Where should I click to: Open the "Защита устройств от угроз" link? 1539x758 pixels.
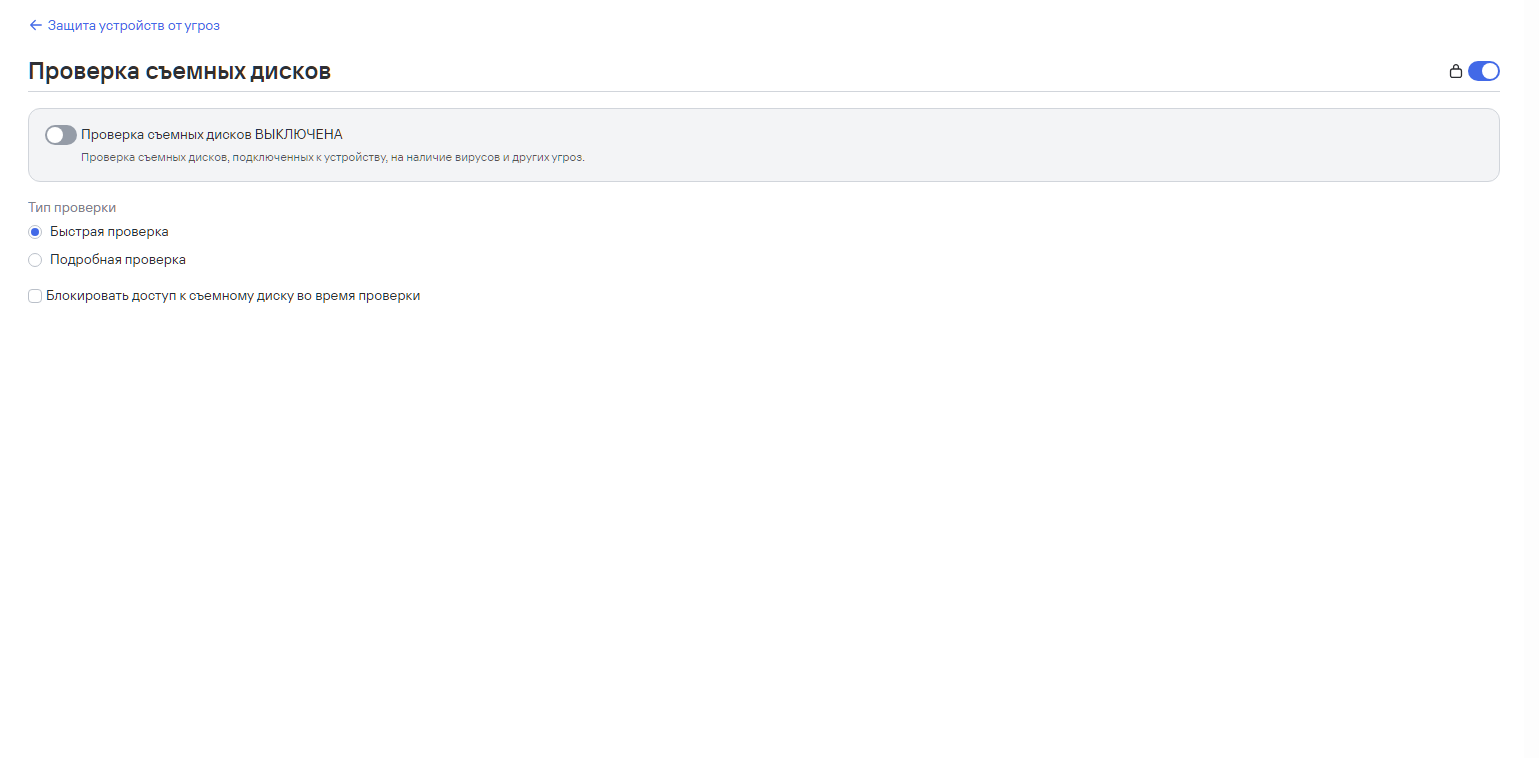coord(134,25)
